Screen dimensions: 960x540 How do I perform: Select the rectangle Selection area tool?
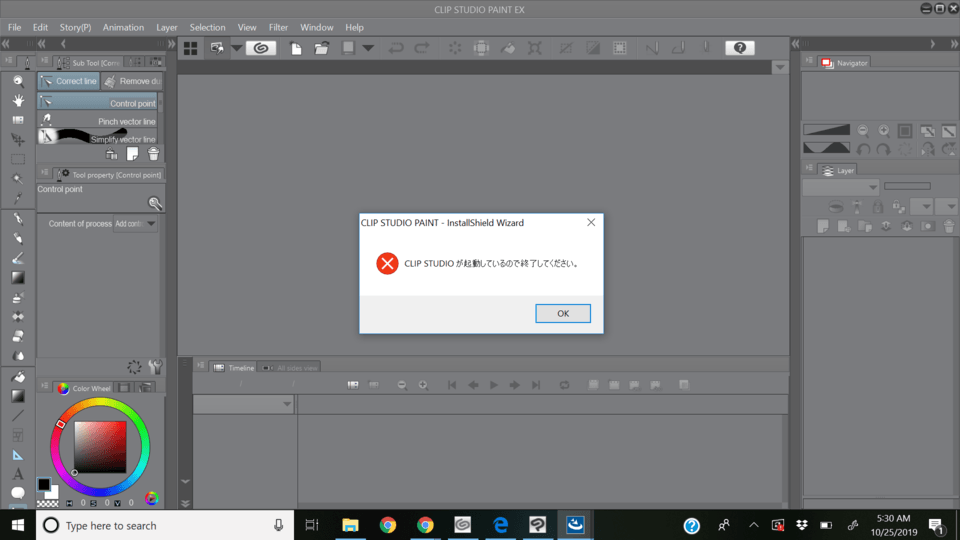pyautogui.click(x=18, y=159)
